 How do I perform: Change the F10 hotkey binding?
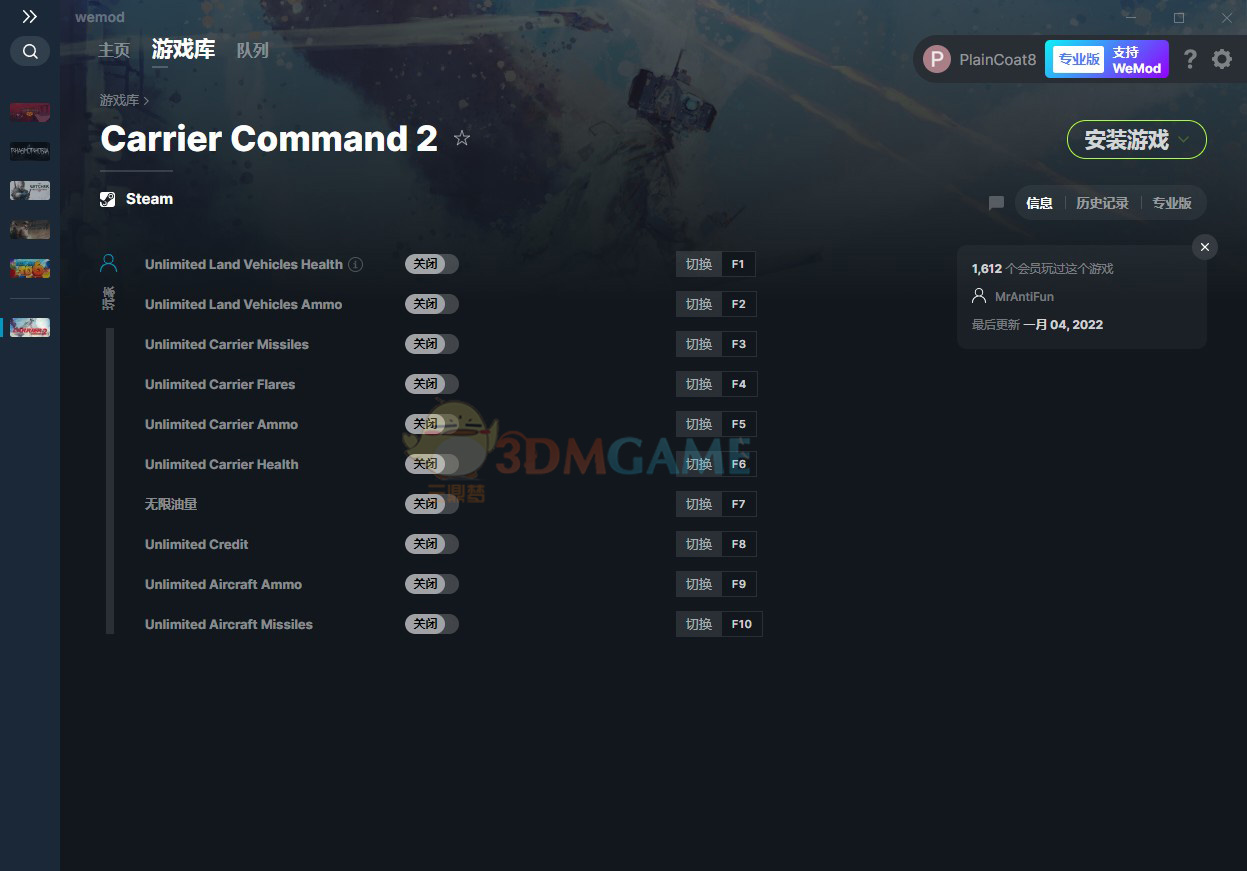pos(741,624)
